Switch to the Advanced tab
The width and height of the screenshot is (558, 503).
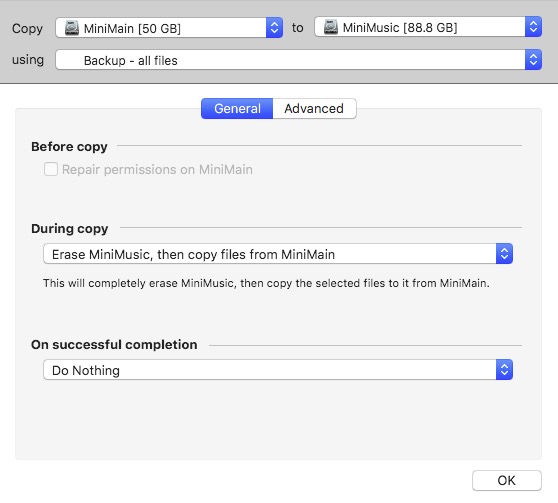(x=314, y=109)
